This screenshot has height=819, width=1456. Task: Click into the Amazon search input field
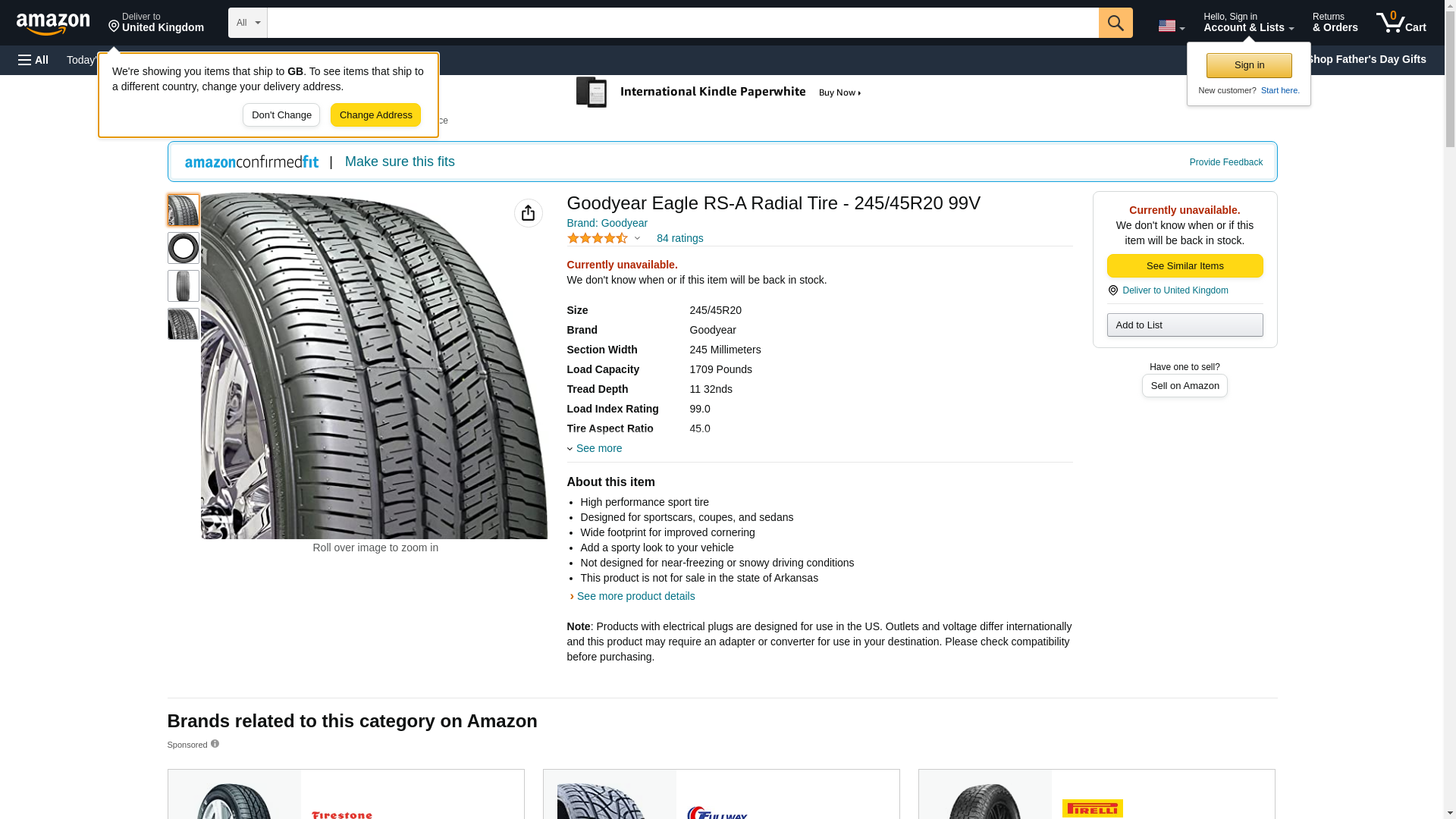click(x=682, y=23)
